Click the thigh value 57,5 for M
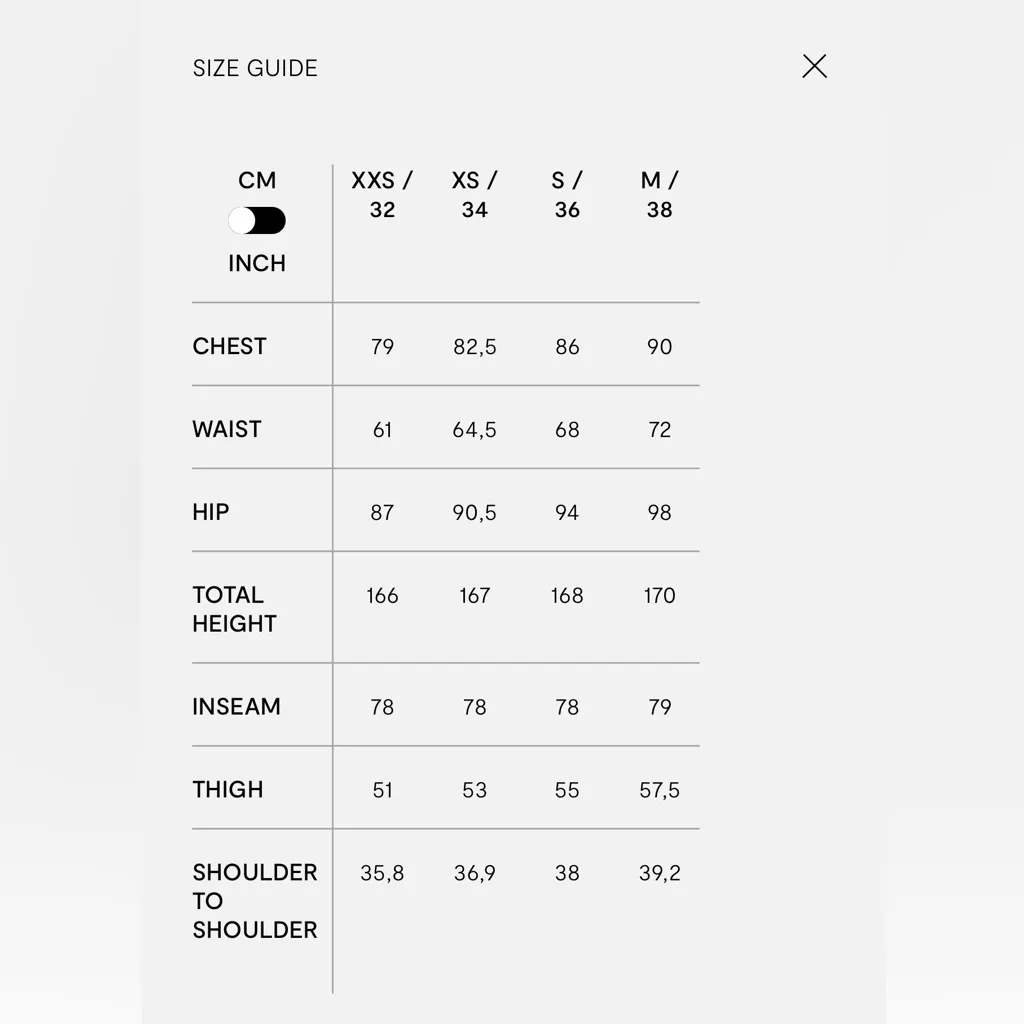 pos(659,790)
